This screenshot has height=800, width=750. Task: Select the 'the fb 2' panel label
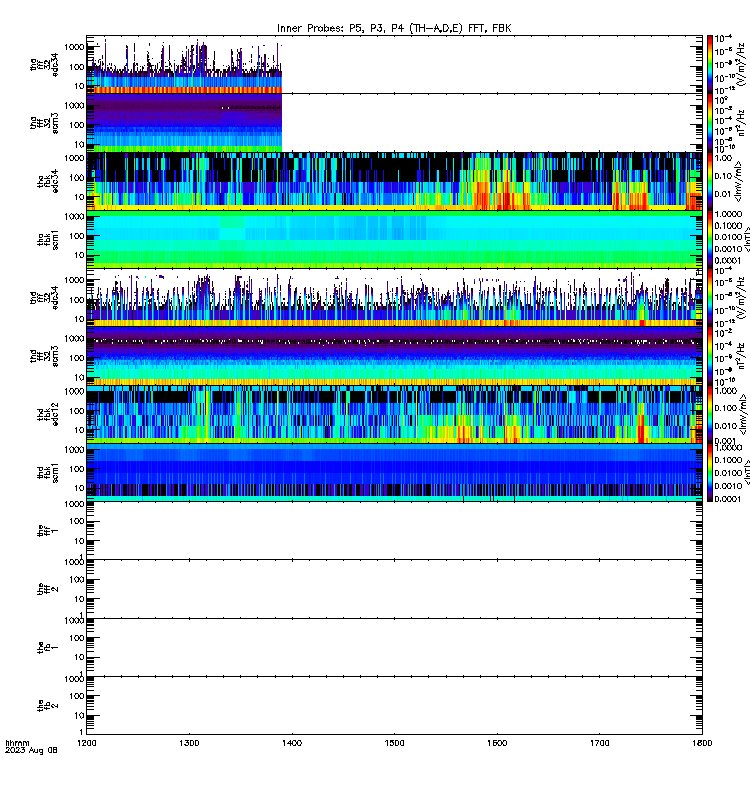pyautogui.click(x=48, y=706)
